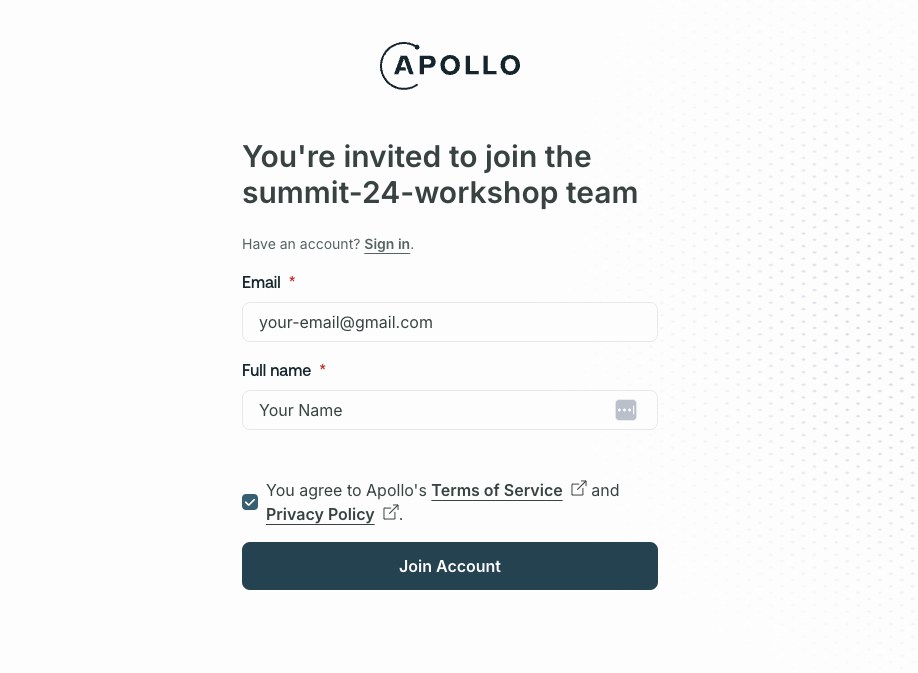
Task: Open the Privacy Policy link
Action: (320, 514)
